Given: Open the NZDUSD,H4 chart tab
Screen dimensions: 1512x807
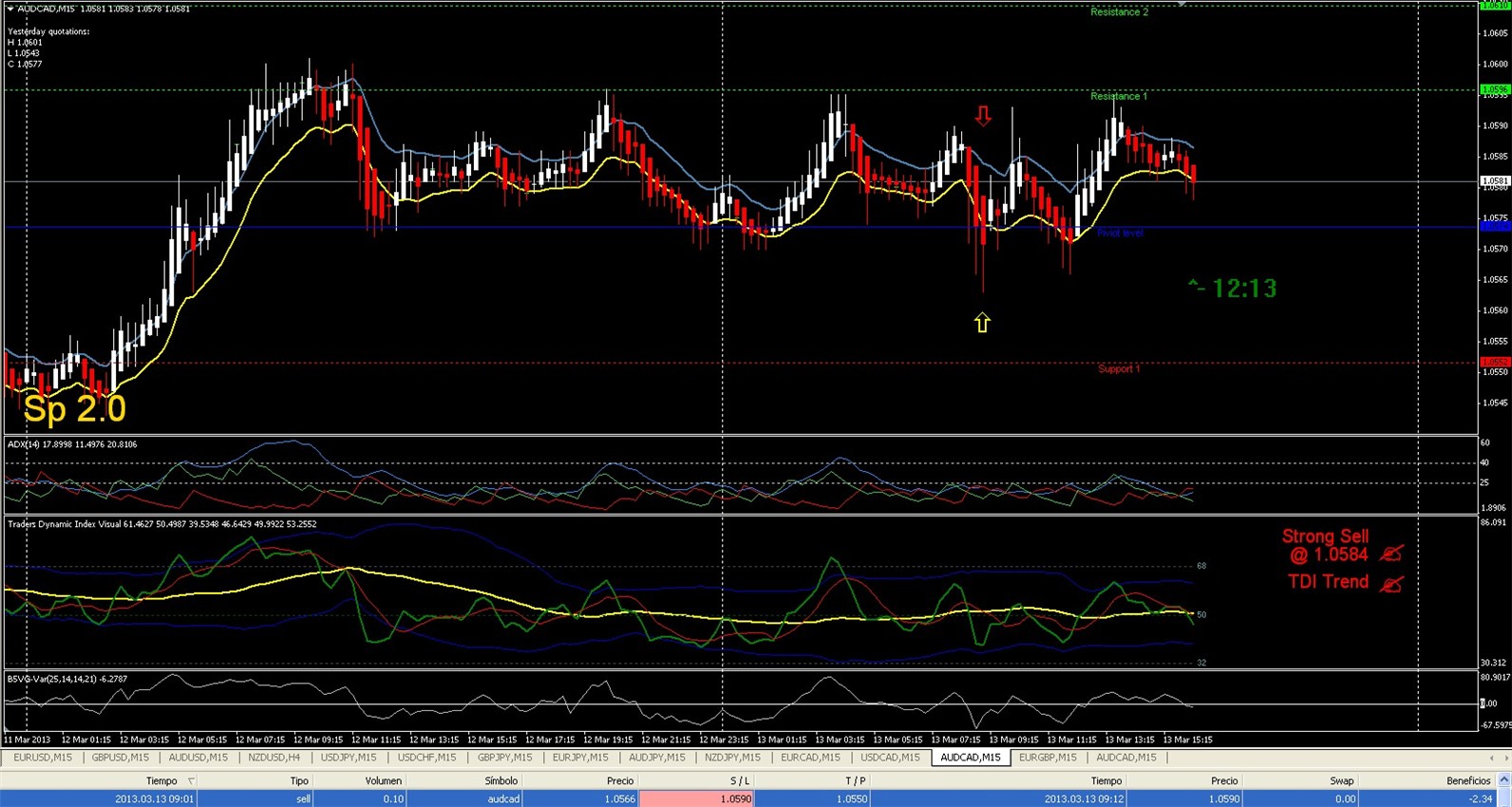Looking at the screenshot, I should 274,758.
